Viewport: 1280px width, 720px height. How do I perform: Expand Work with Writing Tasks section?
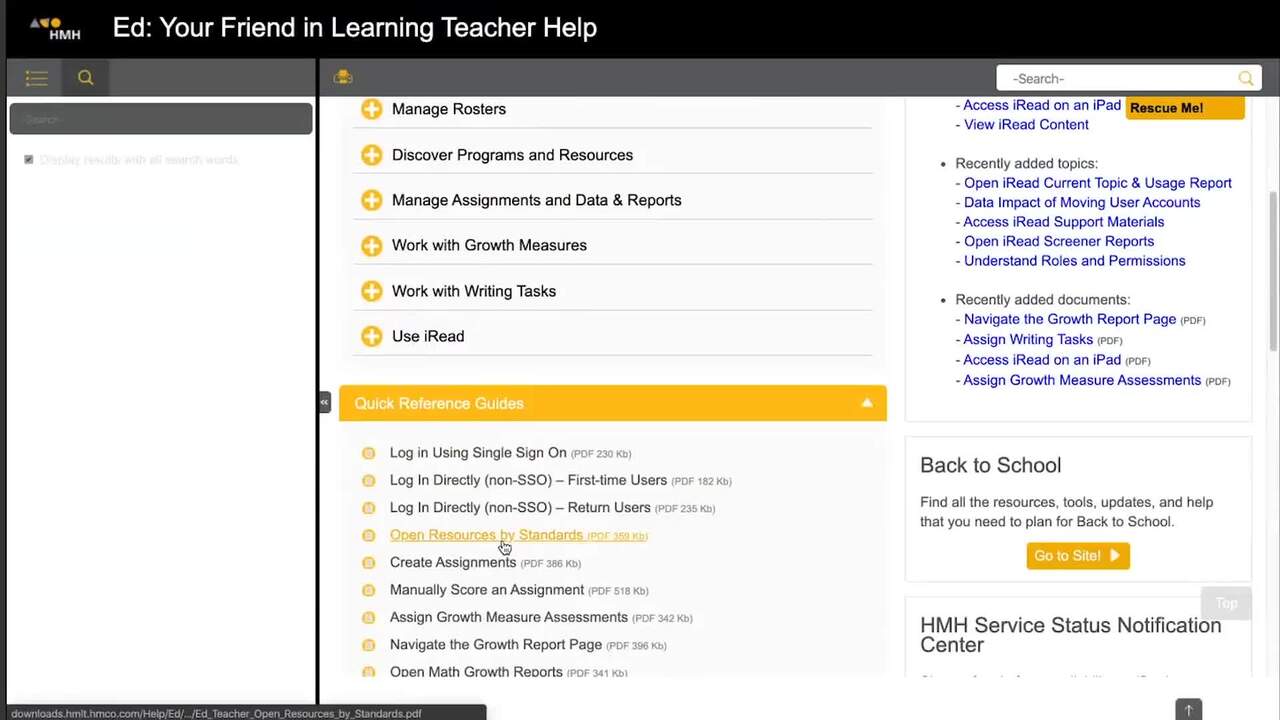[x=474, y=291]
